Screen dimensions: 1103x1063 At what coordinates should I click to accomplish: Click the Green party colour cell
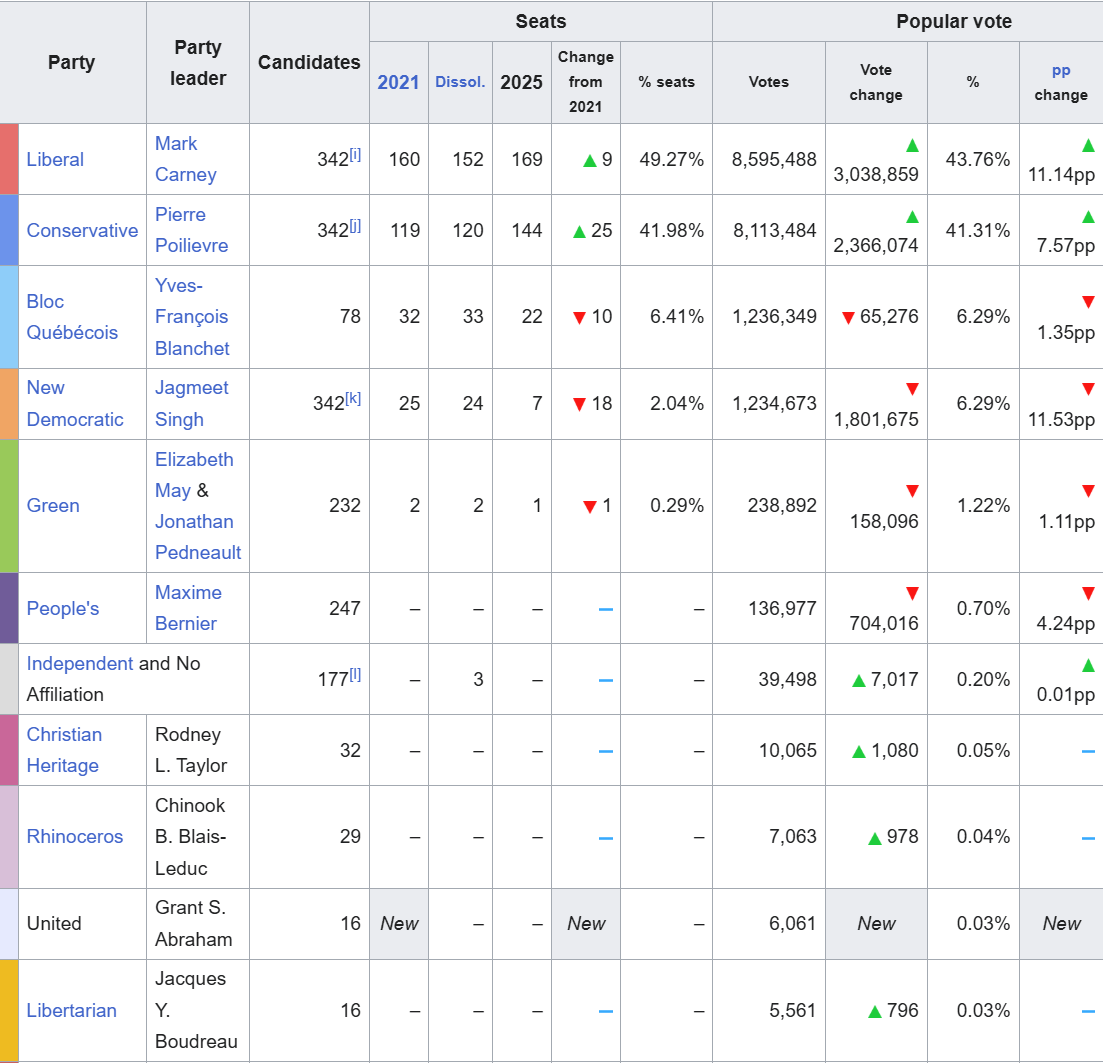[9, 506]
